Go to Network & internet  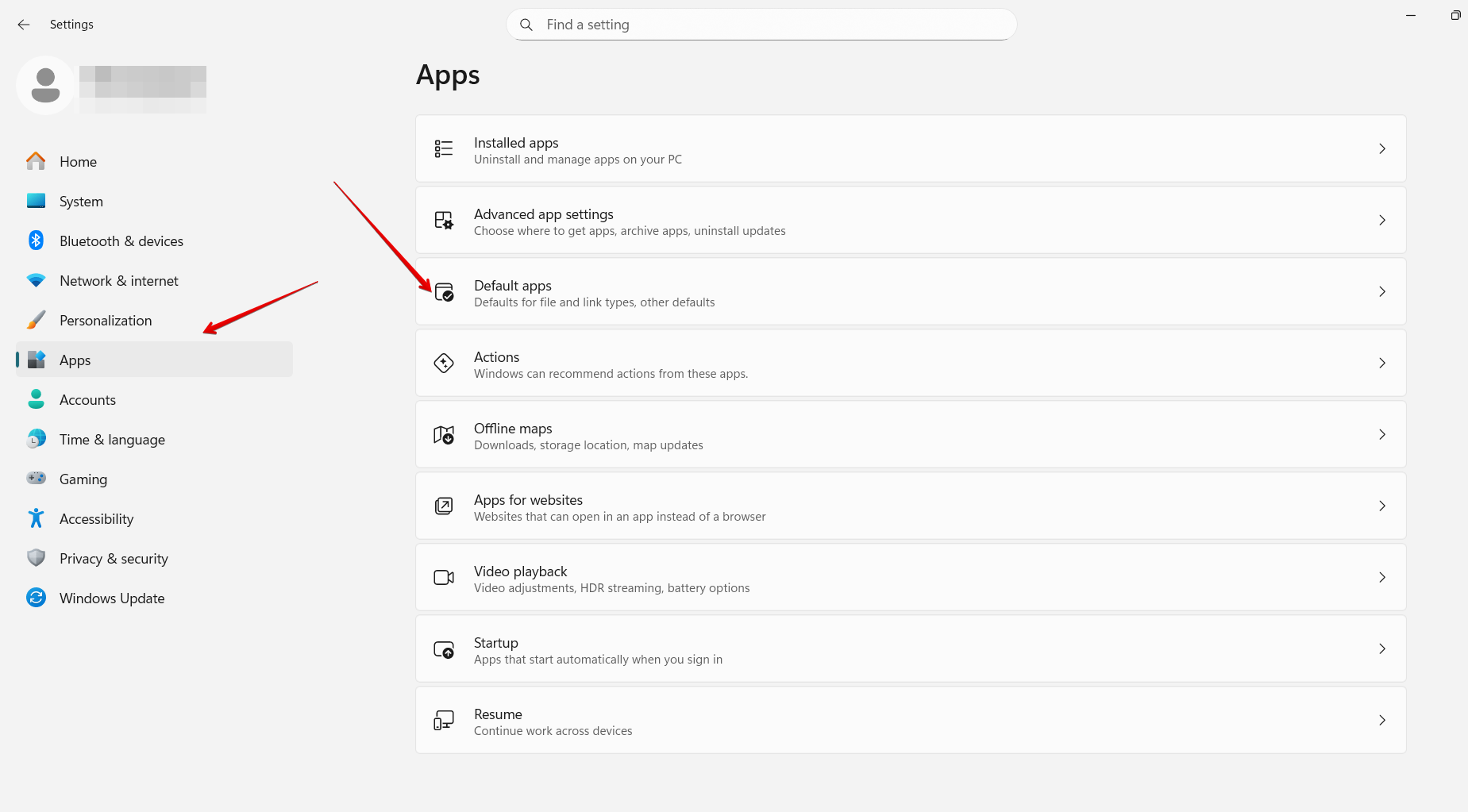(x=154, y=280)
